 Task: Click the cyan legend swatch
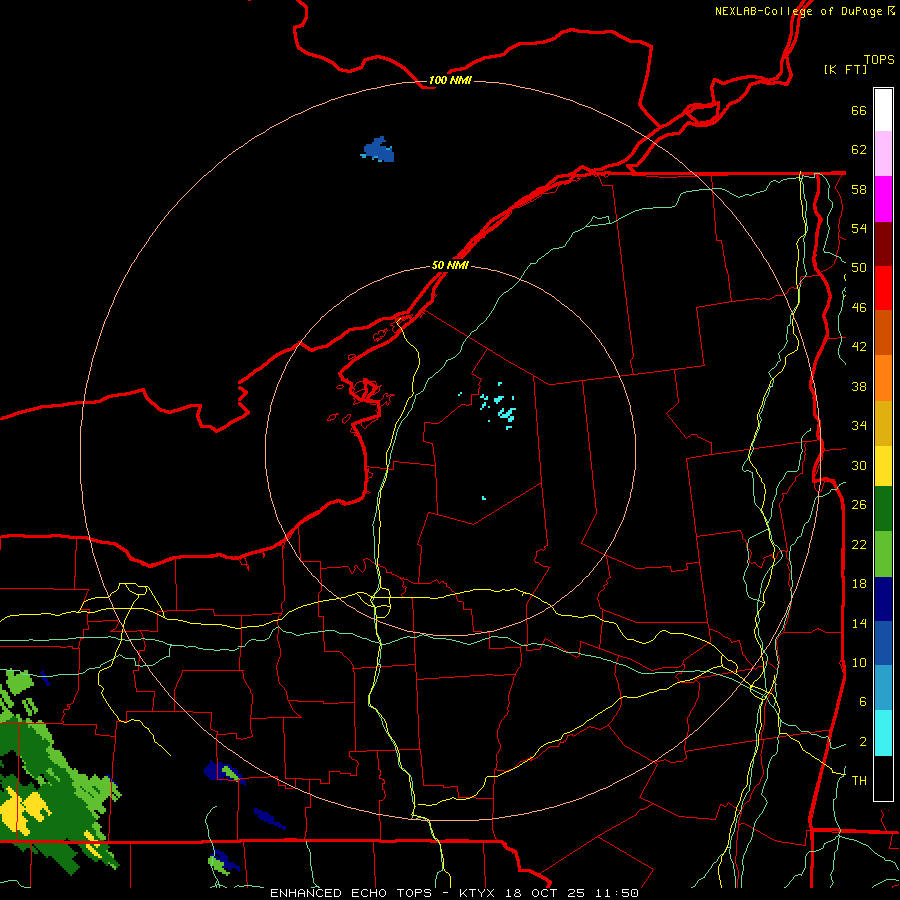883,733
